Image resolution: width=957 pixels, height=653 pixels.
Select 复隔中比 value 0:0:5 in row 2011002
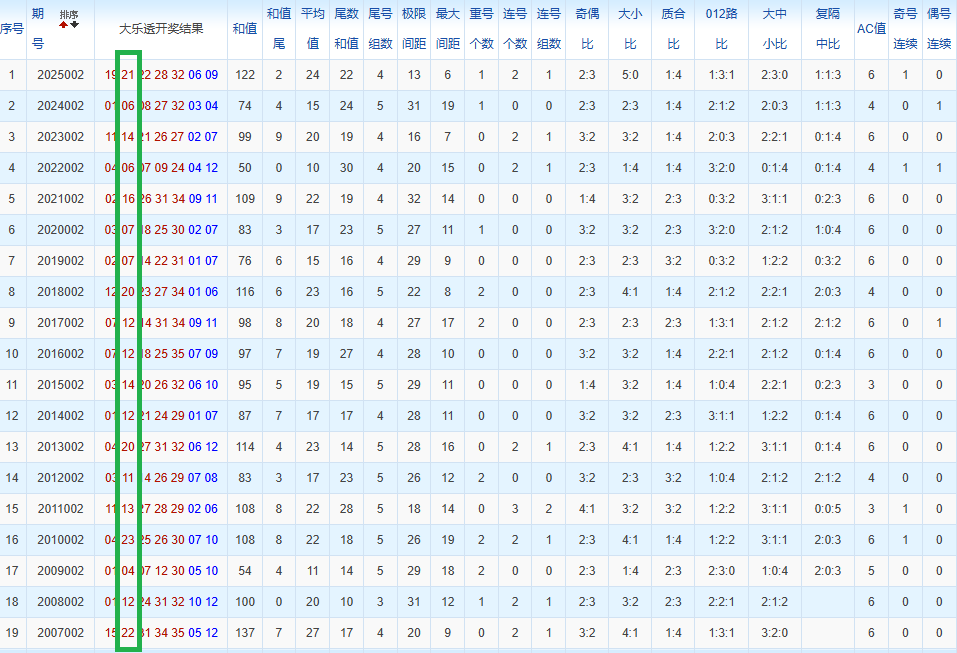(828, 509)
